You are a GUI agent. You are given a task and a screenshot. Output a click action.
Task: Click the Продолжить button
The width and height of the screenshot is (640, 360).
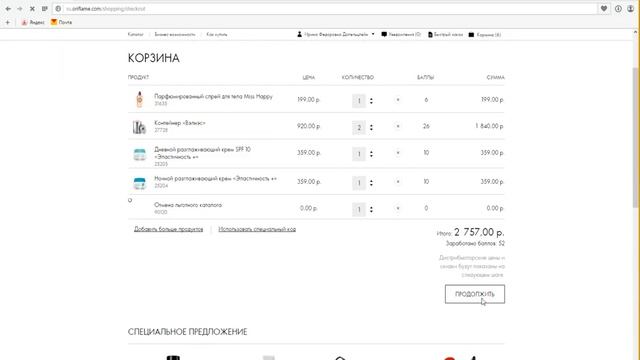475,294
